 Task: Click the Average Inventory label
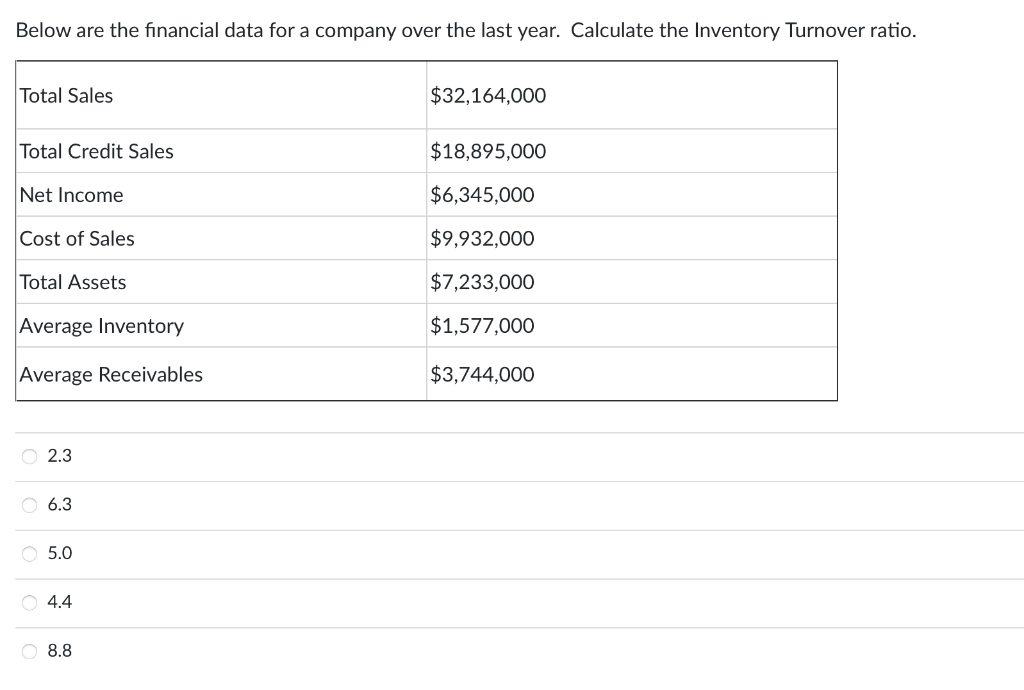coord(100,325)
